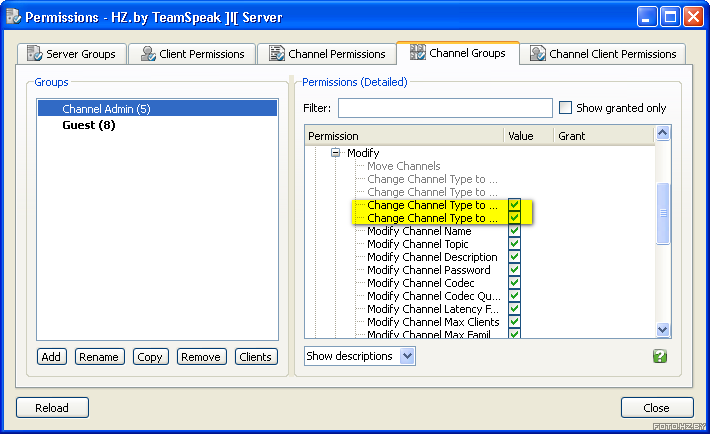Collapse the Modify permission tree node
The height and width of the screenshot is (434, 710).
[336, 153]
